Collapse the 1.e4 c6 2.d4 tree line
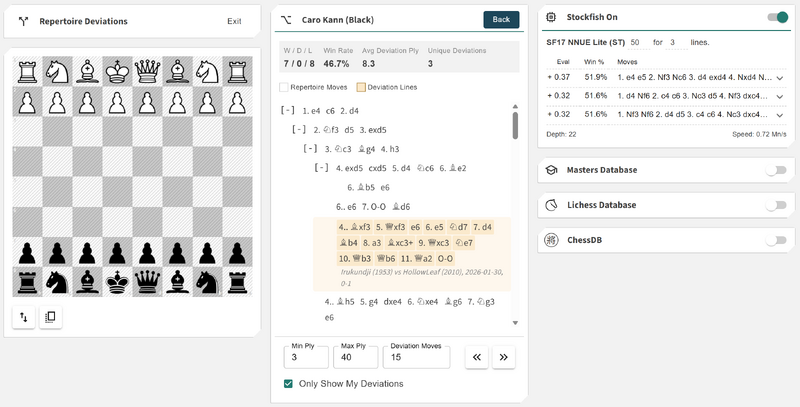Image resolution: width=800 pixels, height=407 pixels. [x=288, y=110]
